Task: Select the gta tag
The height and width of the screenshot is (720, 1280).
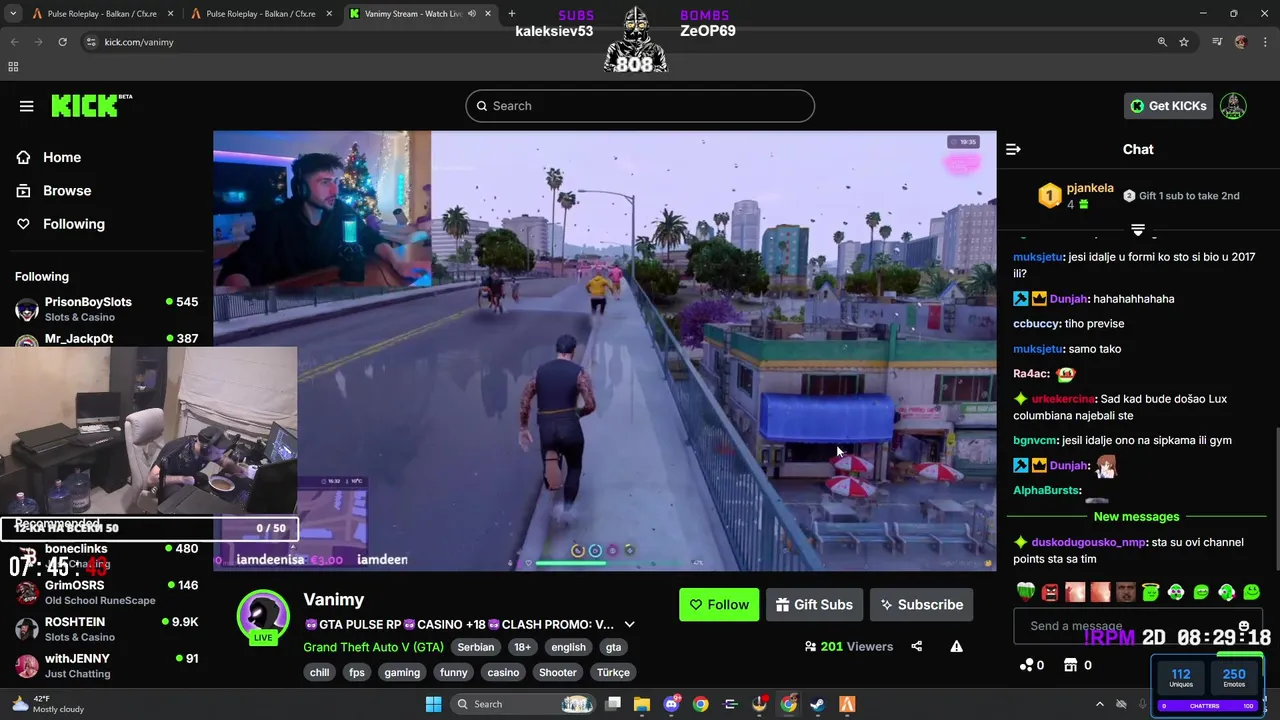Action: tap(613, 647)
